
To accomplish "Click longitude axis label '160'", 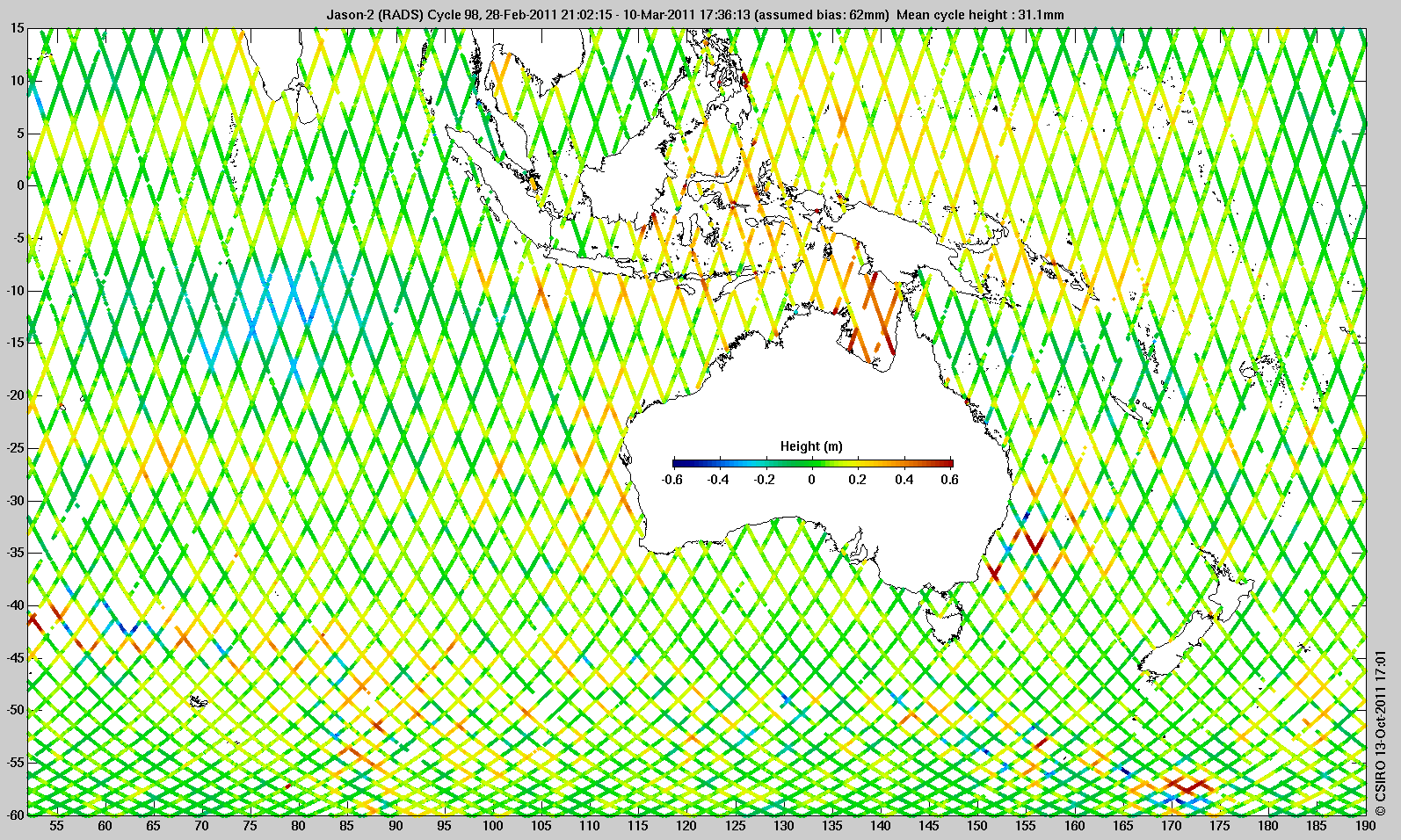I will tap(1075, 826).
